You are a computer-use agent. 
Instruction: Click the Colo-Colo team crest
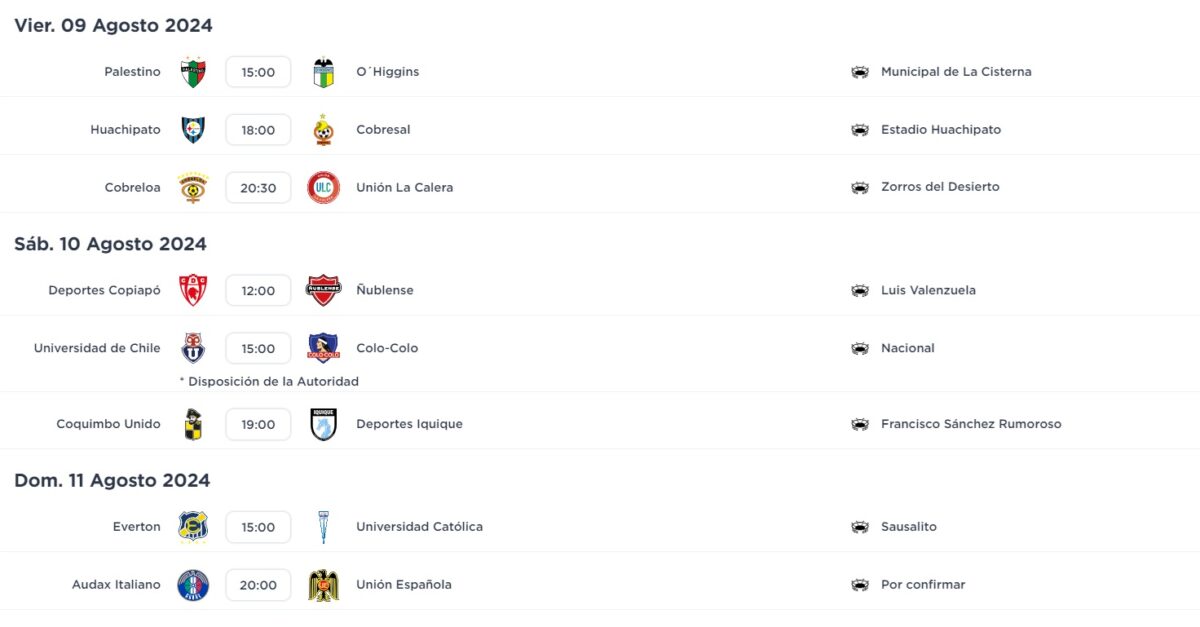click(x=323, y=348)
